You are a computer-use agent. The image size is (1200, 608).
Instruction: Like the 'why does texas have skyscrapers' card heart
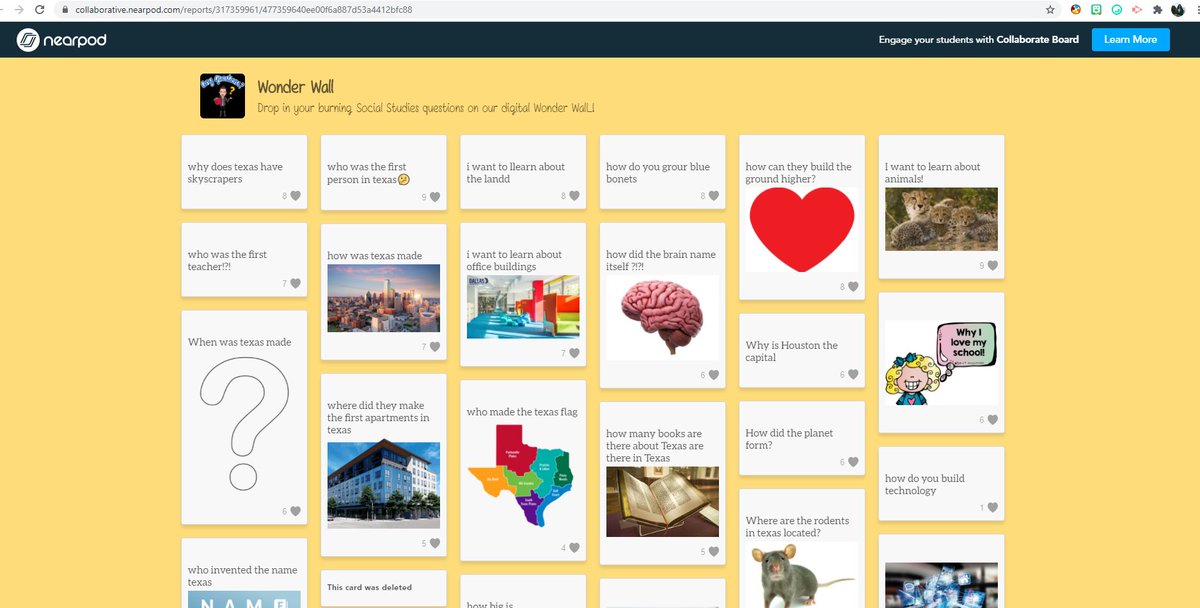point(295,196)
